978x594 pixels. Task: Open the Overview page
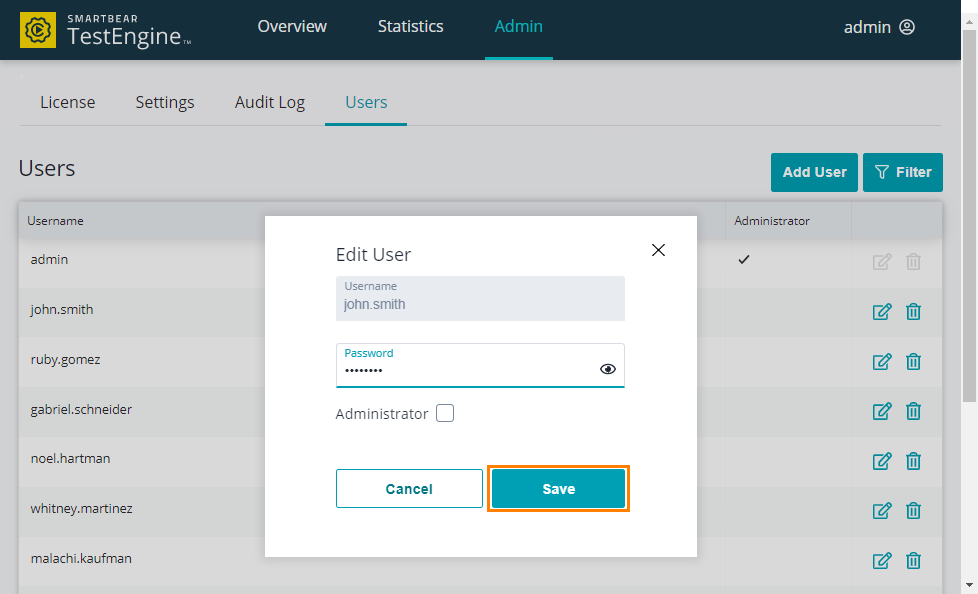tap(292, 26)
